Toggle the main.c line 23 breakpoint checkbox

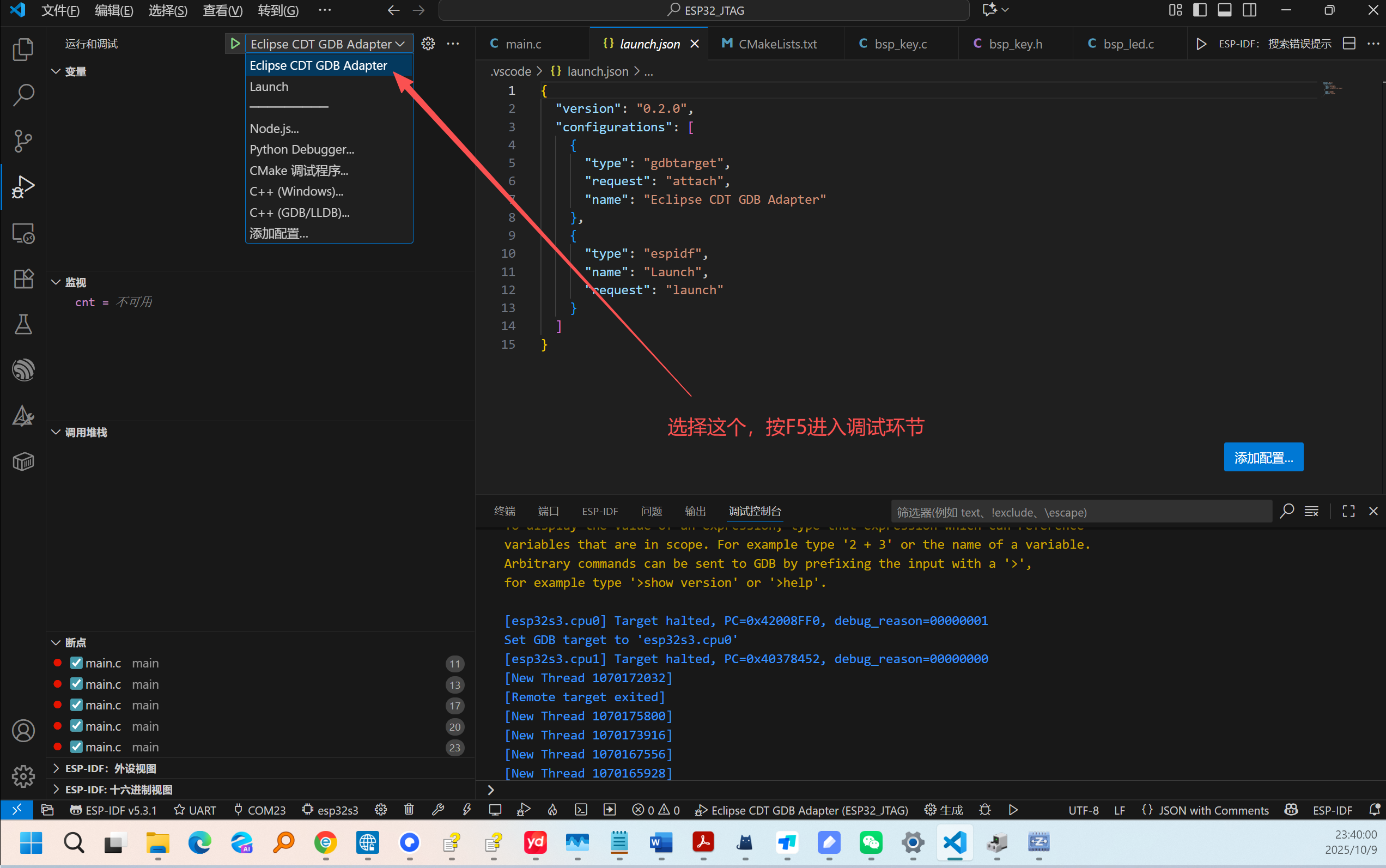(x=76, y=747)
